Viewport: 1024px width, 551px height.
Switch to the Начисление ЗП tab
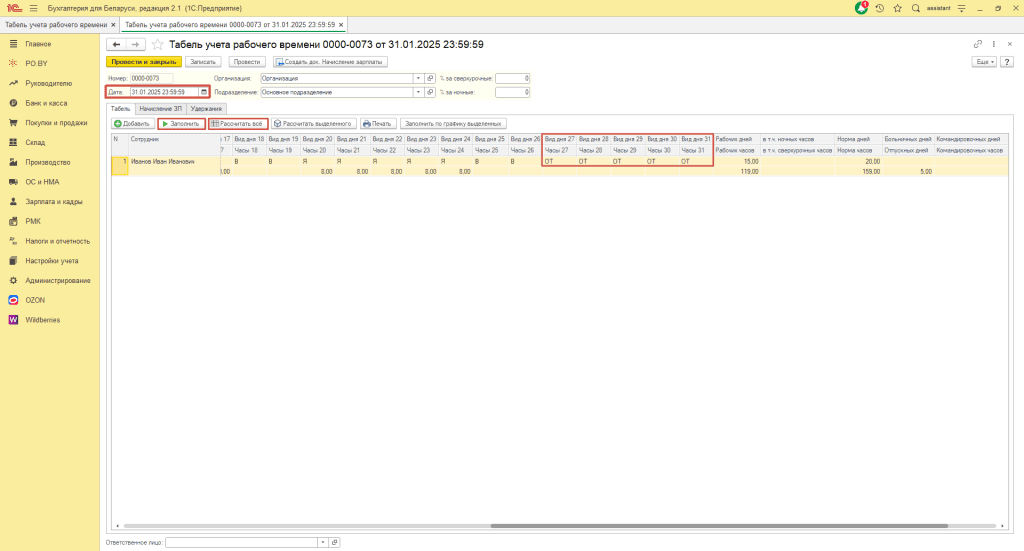pyautogui.click(x=160, y=108)
